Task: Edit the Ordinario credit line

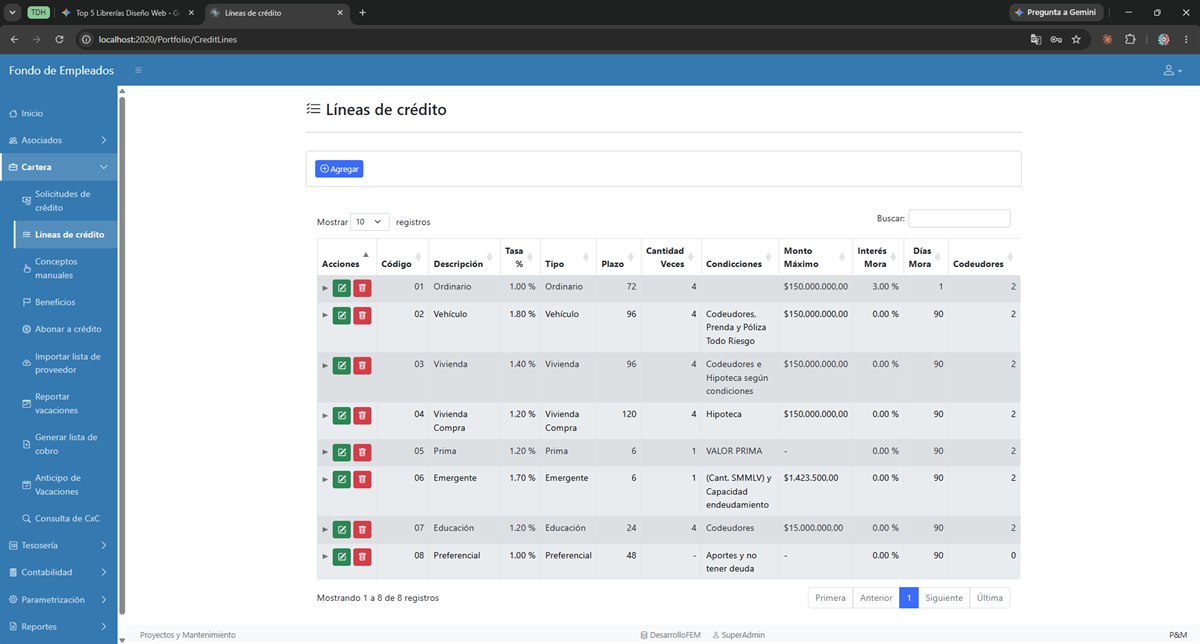Action: 342,288
